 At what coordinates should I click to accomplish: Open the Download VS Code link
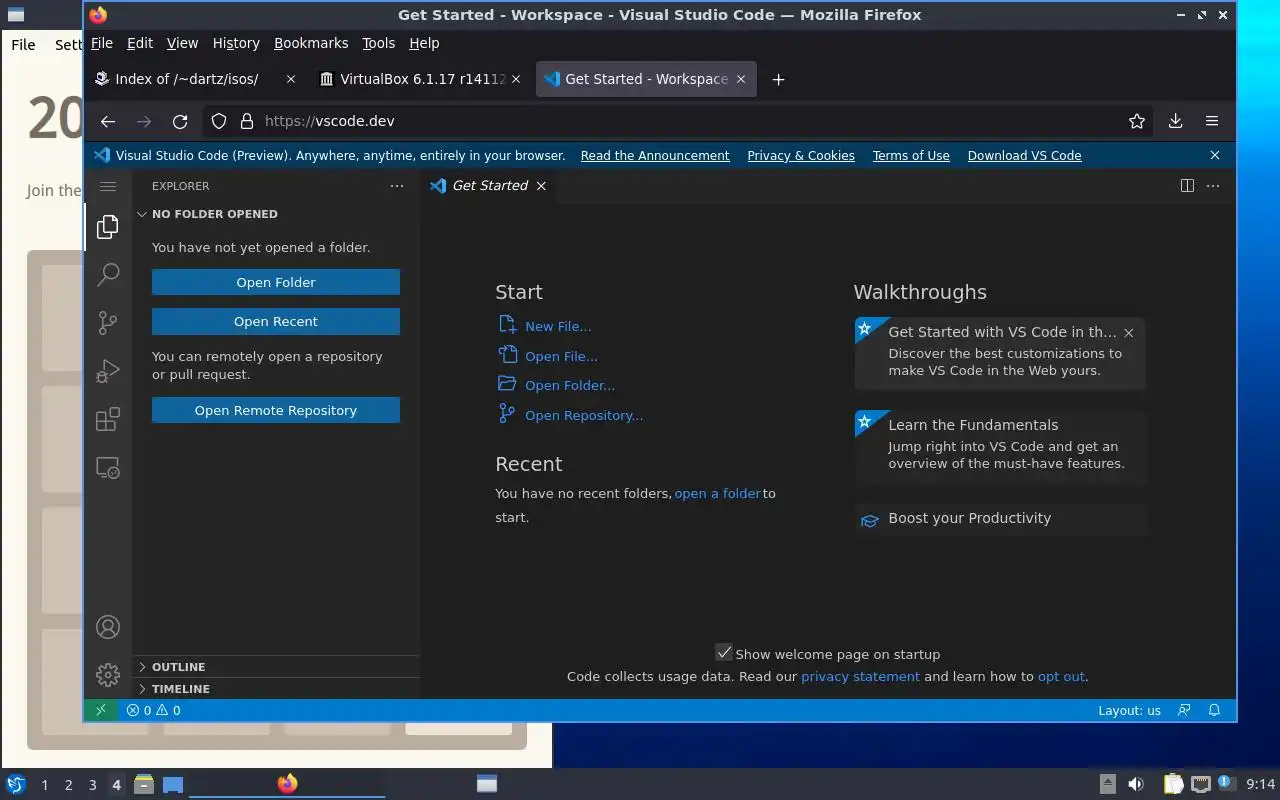(x=1024, y=155)
